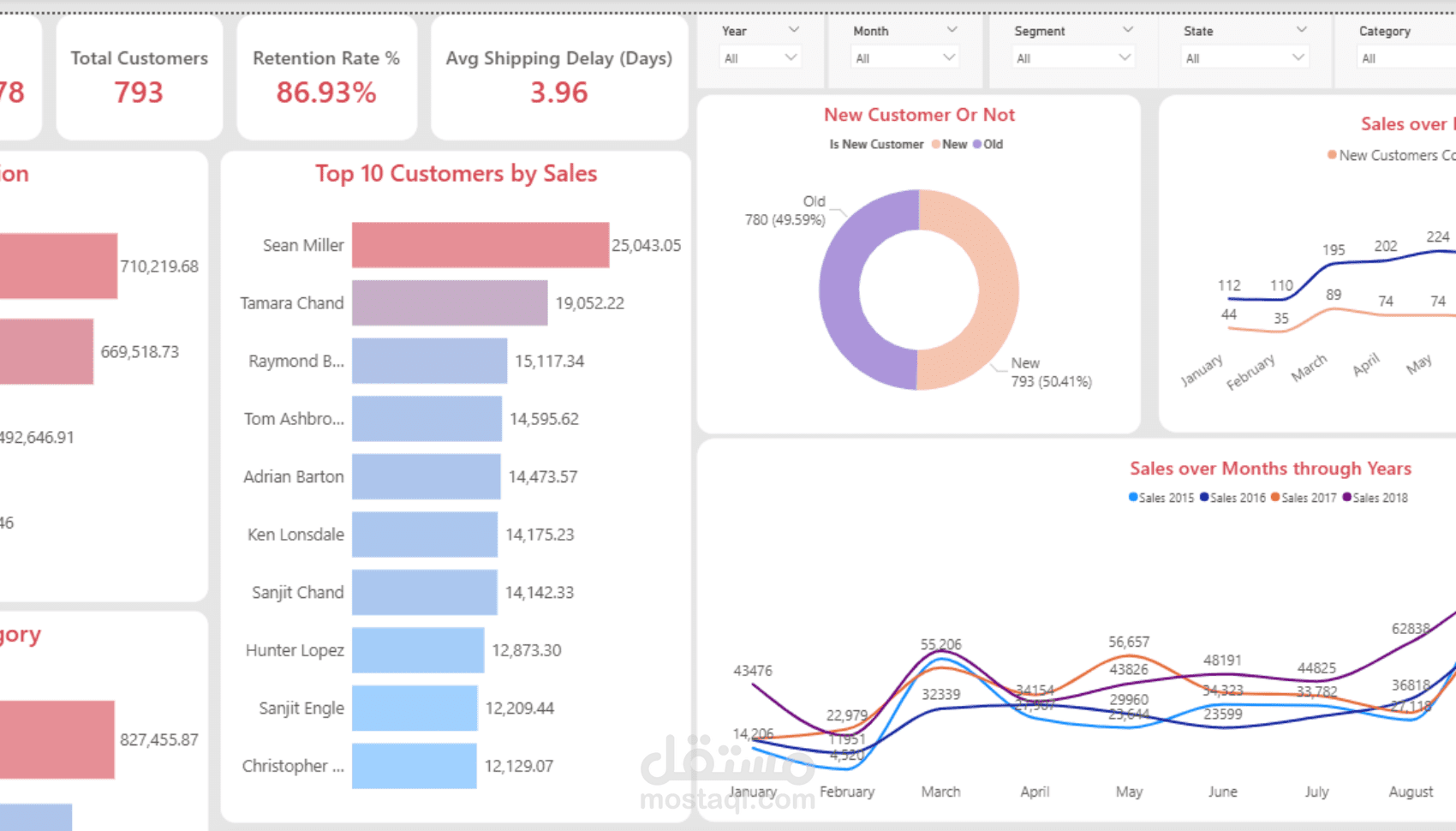Click April on the lower chart axis

tap(1035, 792)
